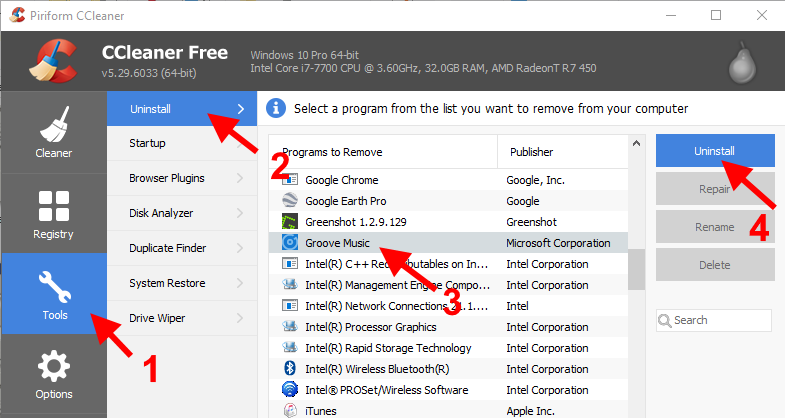This screenshot has width=785, height=418.
Task: Click the chevron beside Drive Wiper
Action: coord(240,318)
